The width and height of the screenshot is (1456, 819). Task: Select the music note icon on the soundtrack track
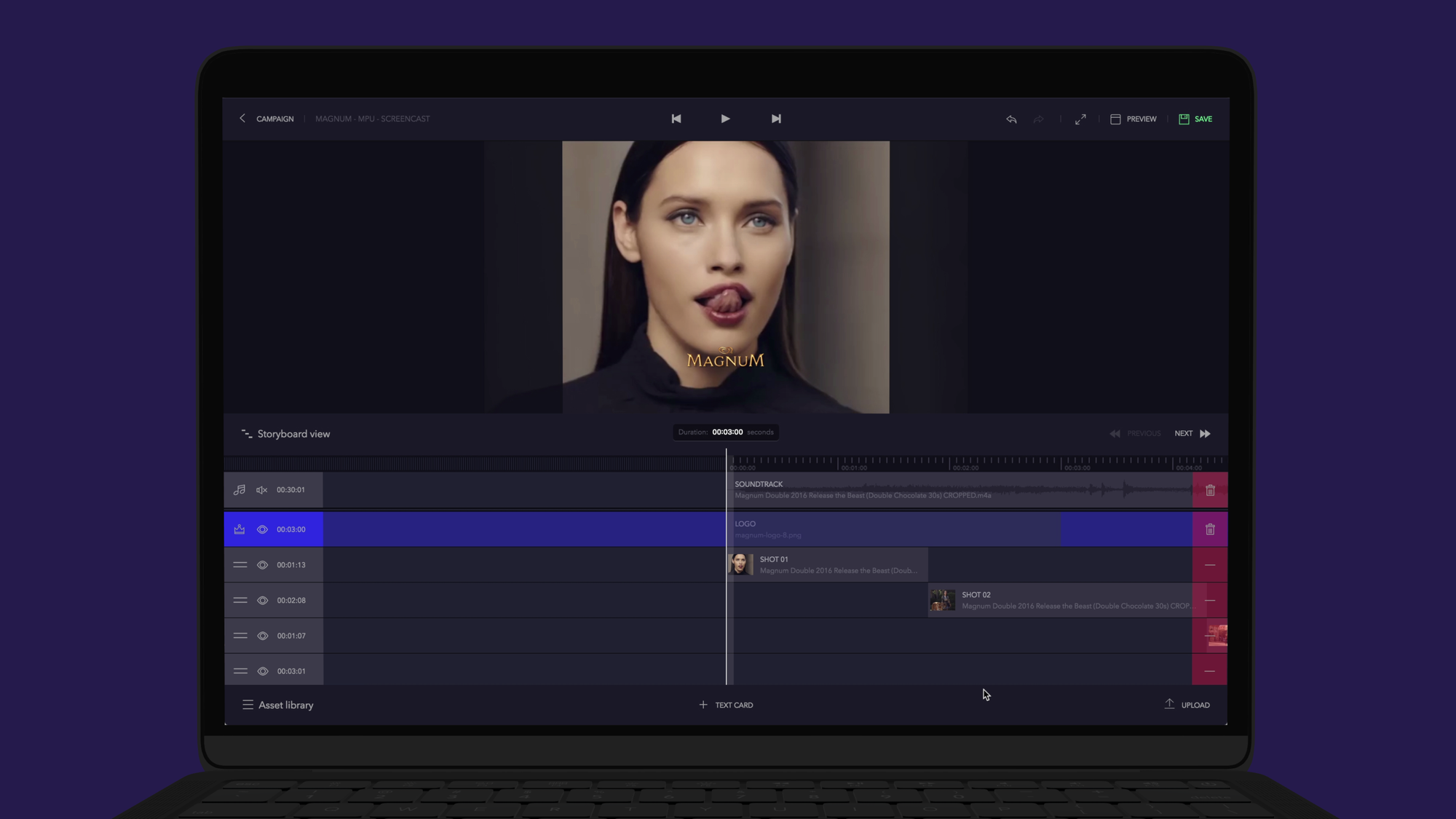tap(239, 489)
